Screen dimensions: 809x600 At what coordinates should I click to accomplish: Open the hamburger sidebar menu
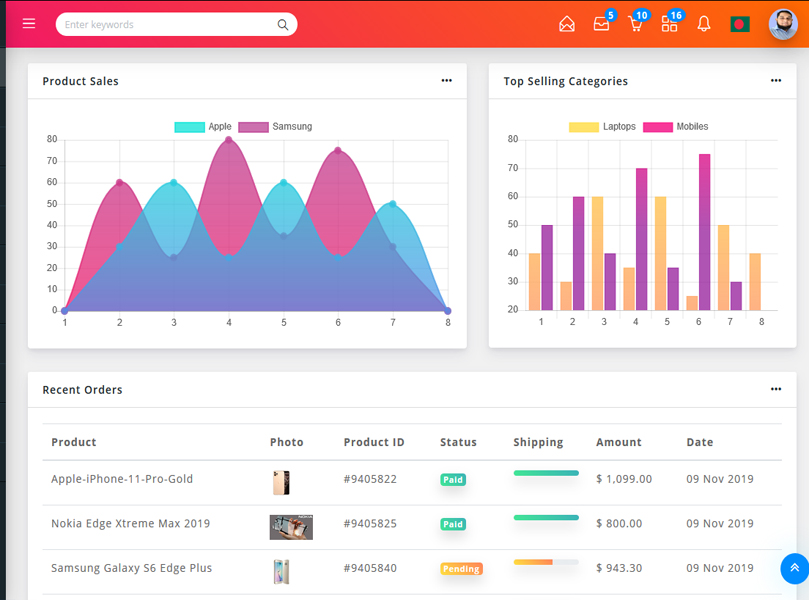pyautogui.click(x=29, y=24)
